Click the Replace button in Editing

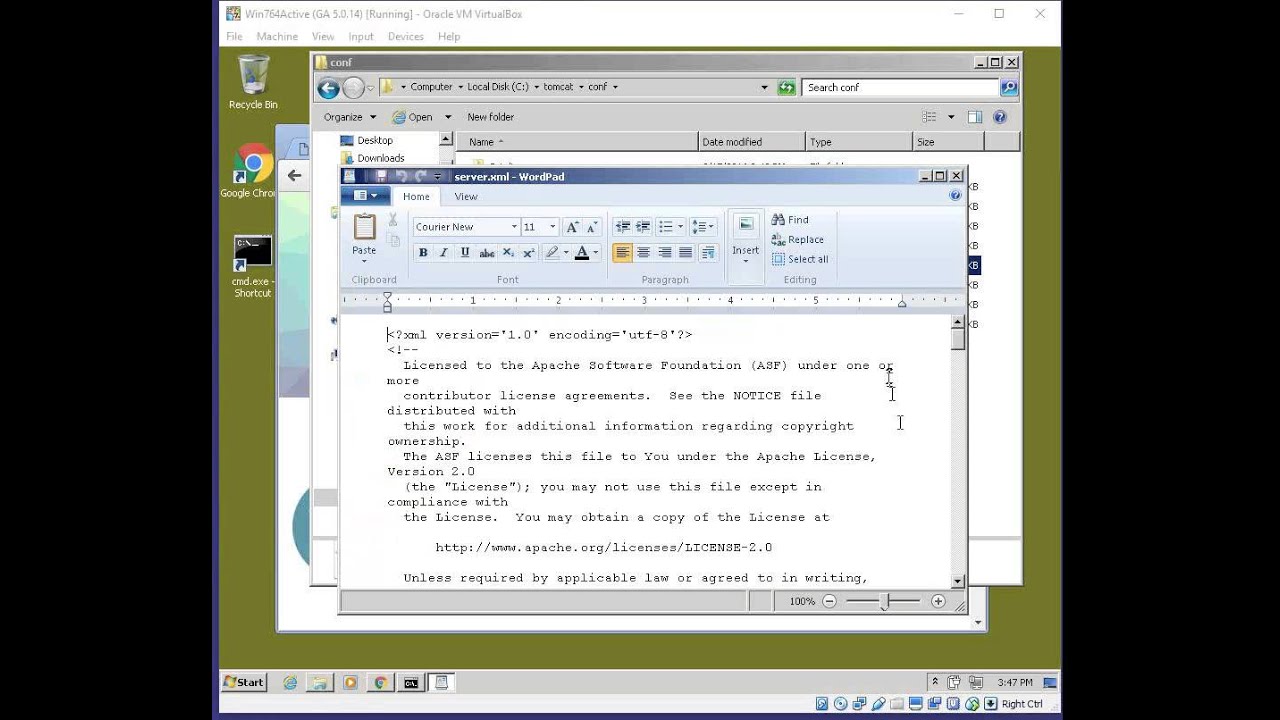tap(798, 240)
